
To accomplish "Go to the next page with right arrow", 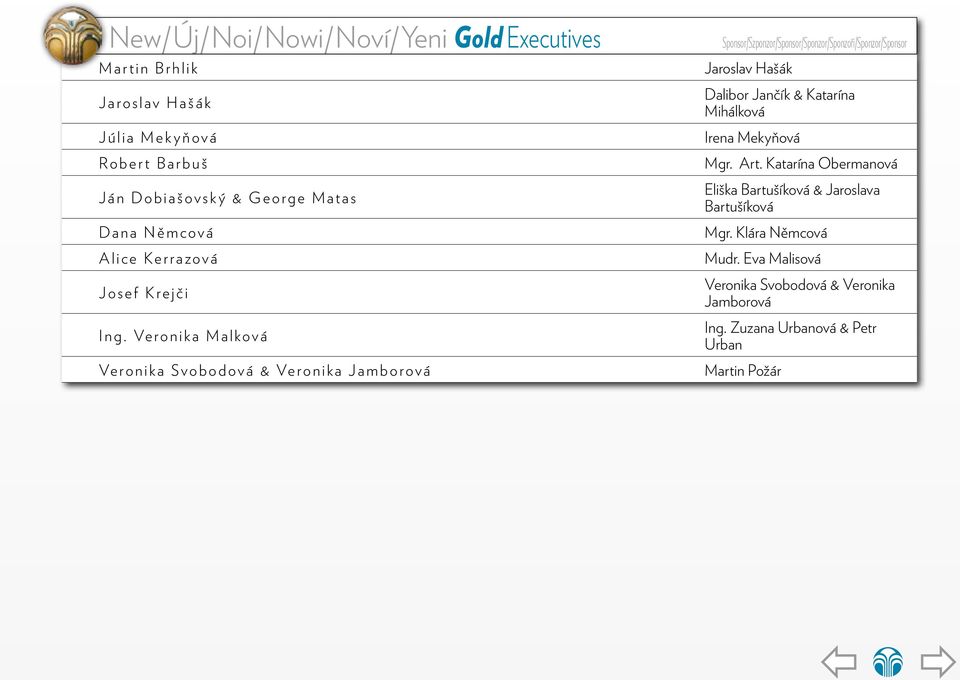I will point(938,662).
